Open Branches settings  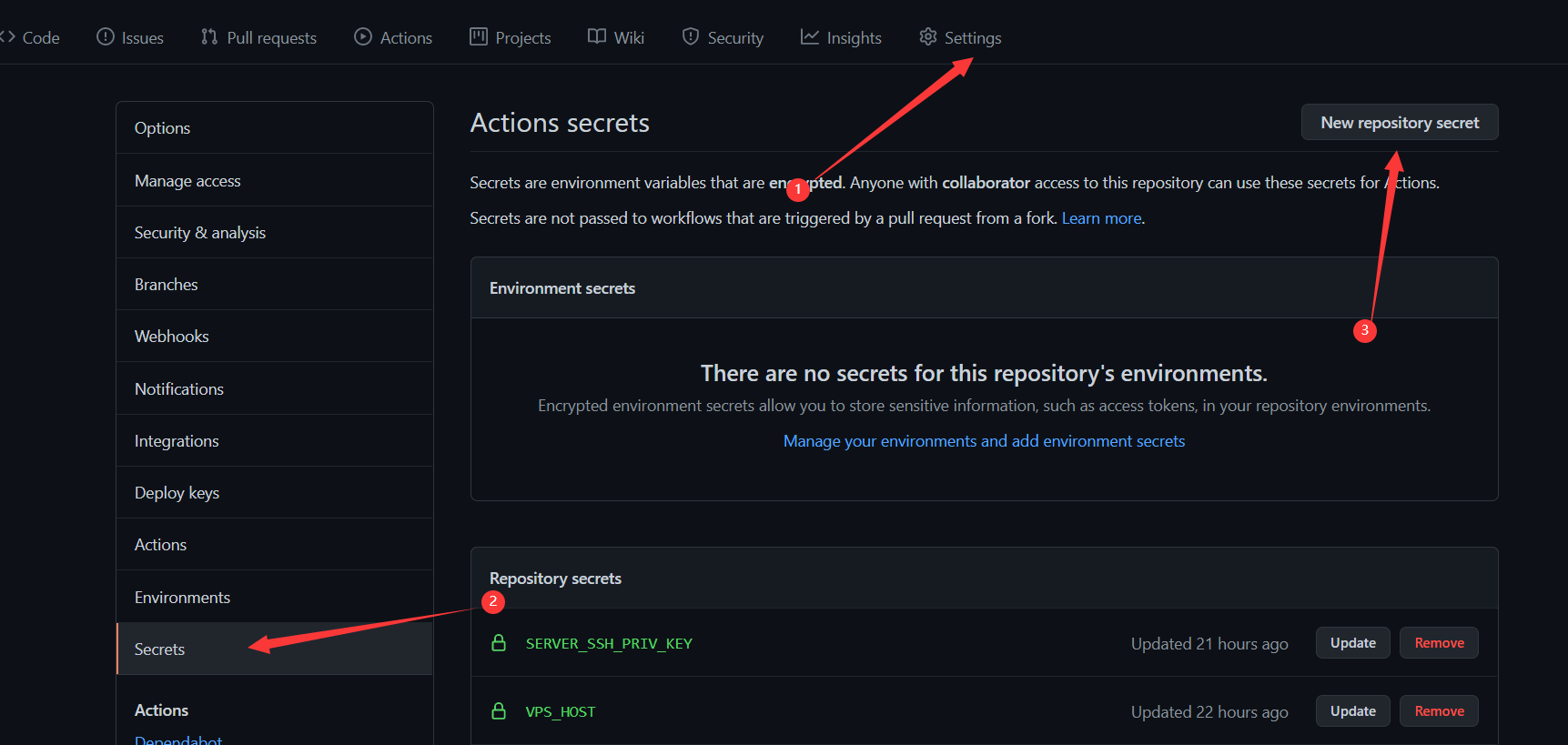(x=275, y=284)
